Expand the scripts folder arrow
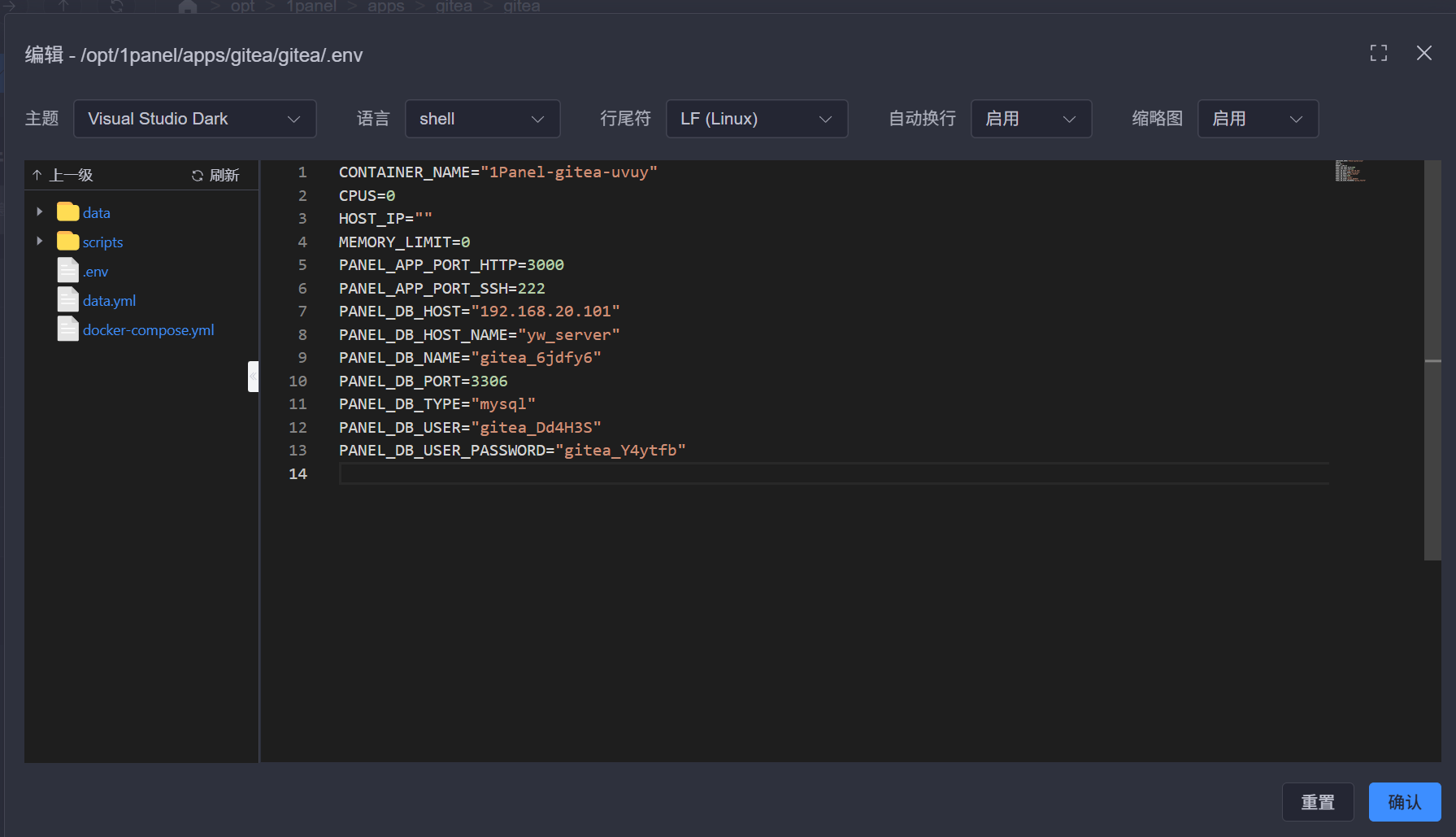 [39, 242]
